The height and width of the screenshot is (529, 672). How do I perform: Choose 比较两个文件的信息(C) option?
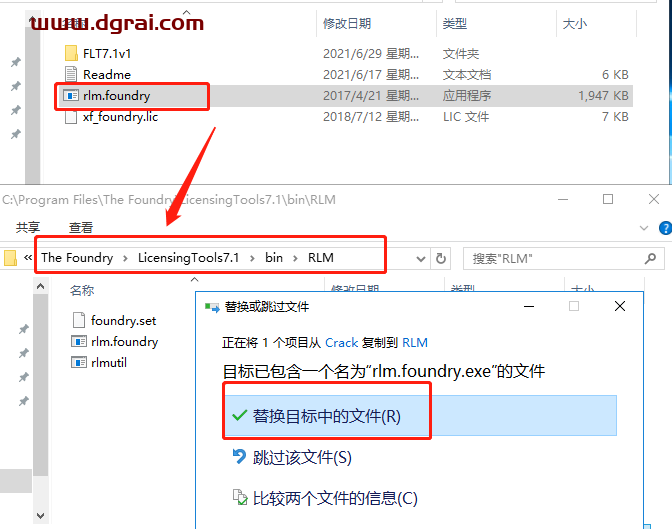[x=335, y=498]
